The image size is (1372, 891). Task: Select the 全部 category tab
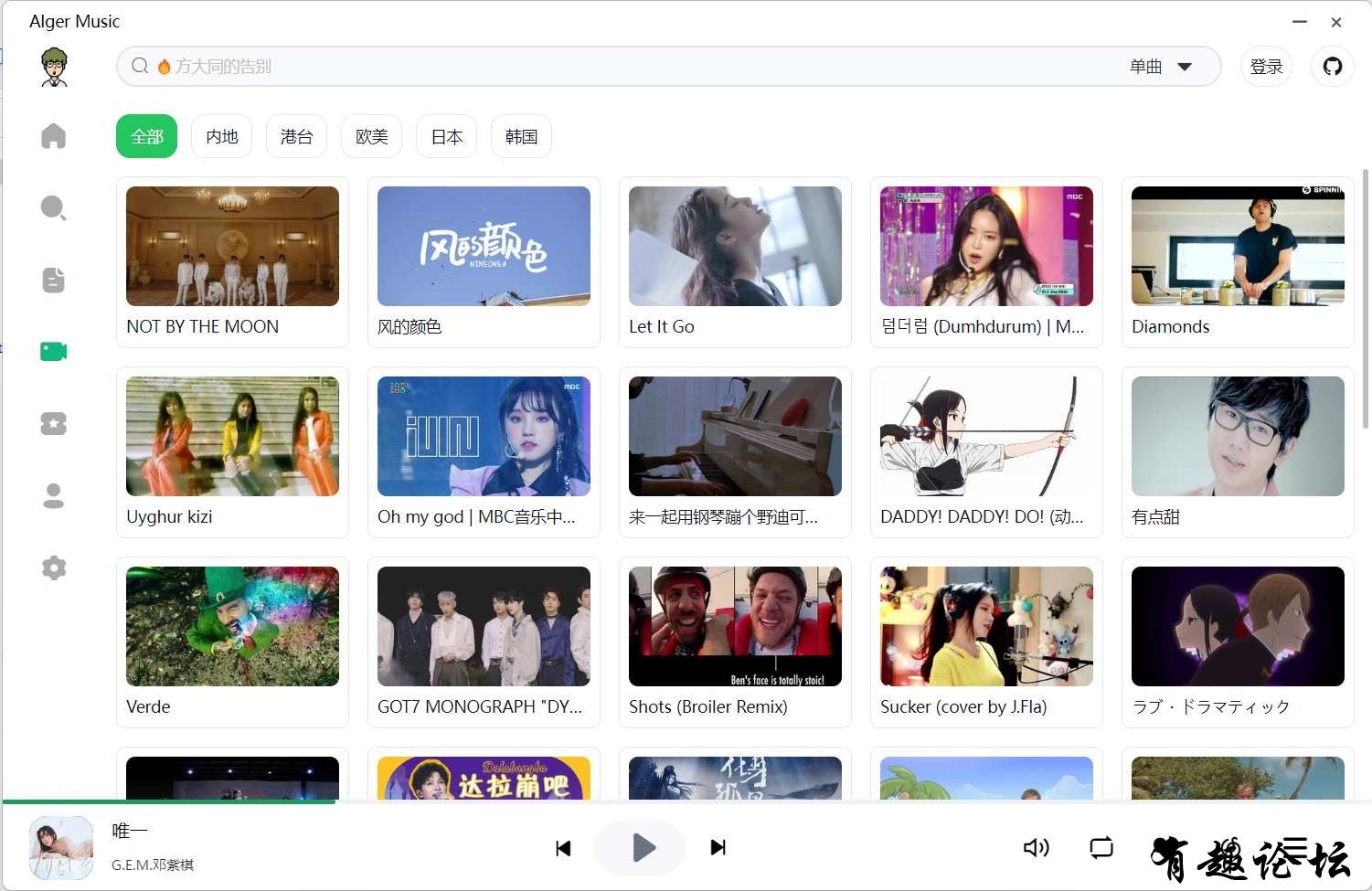[146, 136]
